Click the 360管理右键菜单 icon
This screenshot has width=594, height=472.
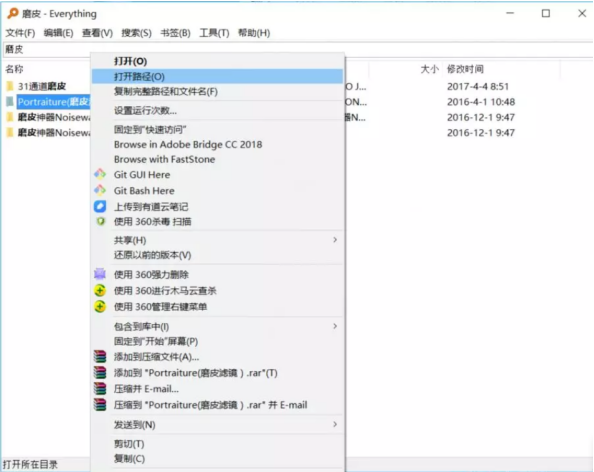[x=100, y=306]
